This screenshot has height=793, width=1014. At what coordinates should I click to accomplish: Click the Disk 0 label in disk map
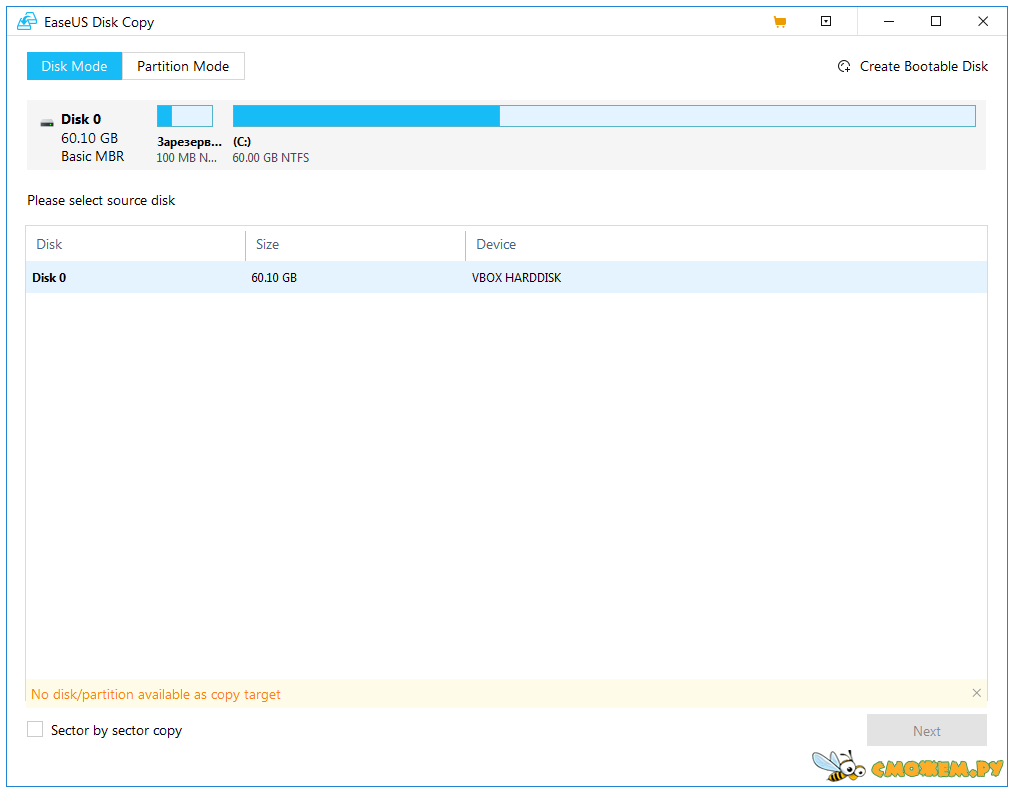coord(81,119)
